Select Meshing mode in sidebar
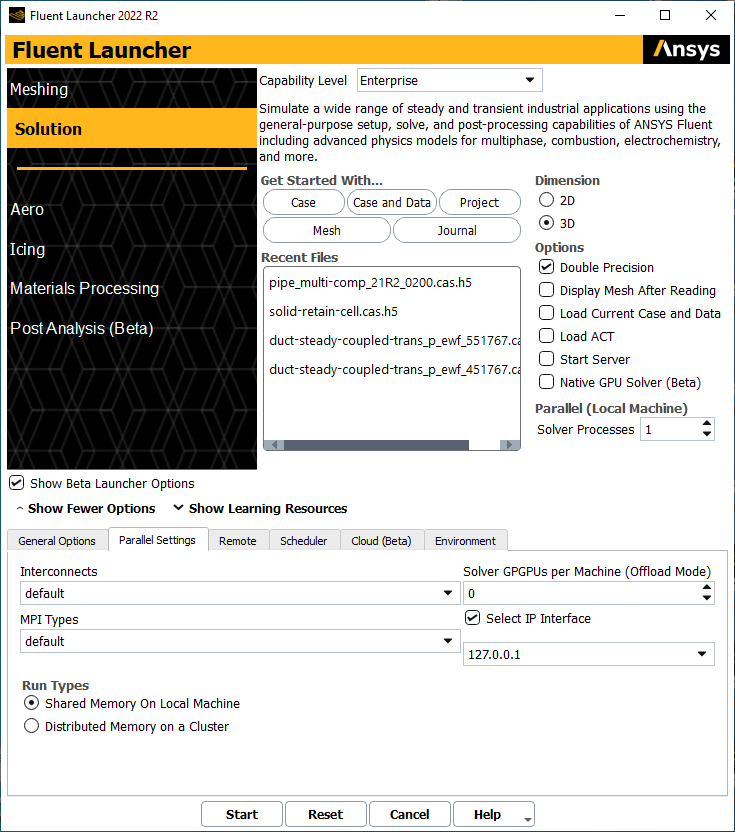Viewport: 735px width, 832px height. tap(132, 89)
